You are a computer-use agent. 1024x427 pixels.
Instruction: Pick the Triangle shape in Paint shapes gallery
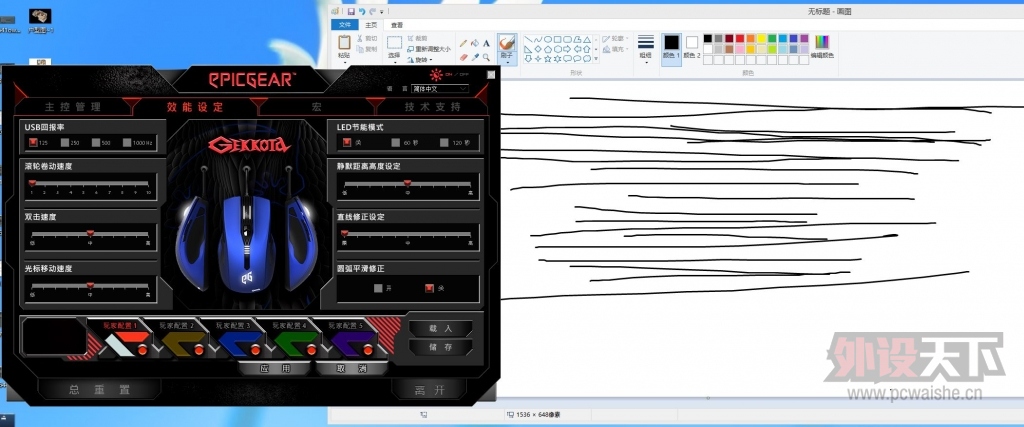[x=586, y=39]
